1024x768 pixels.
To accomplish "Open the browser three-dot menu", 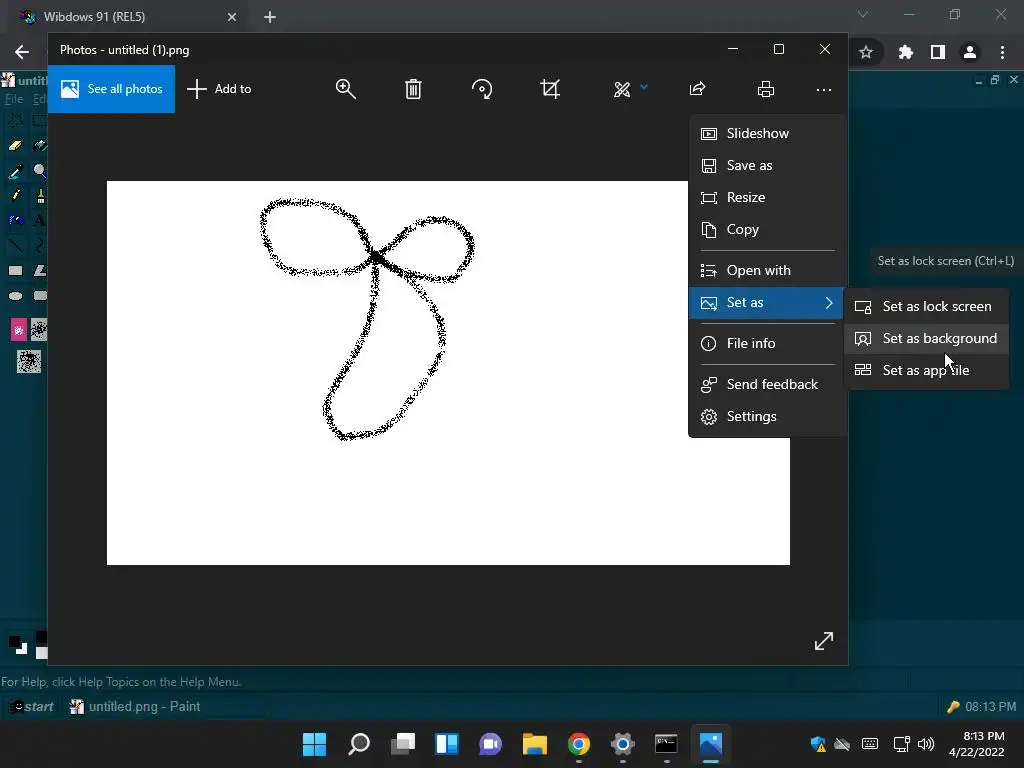I will [x=1002, y=52].
